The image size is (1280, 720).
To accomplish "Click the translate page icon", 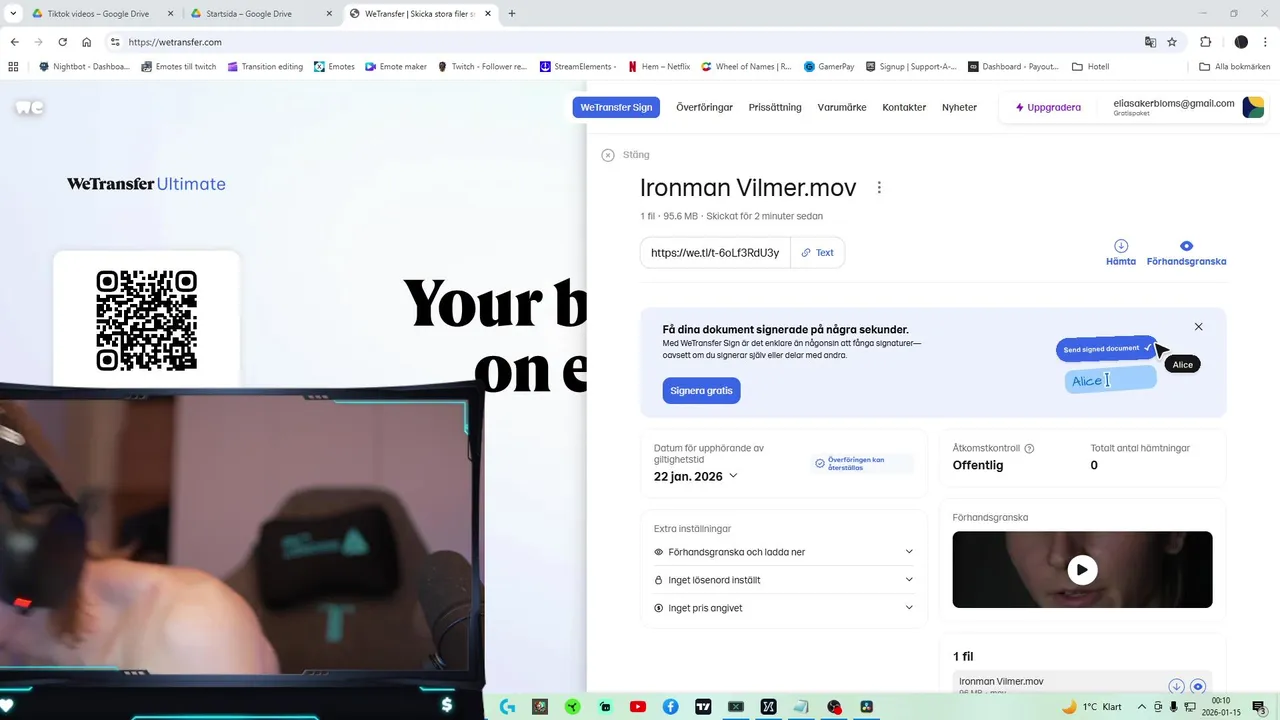I will point(1150,42).
